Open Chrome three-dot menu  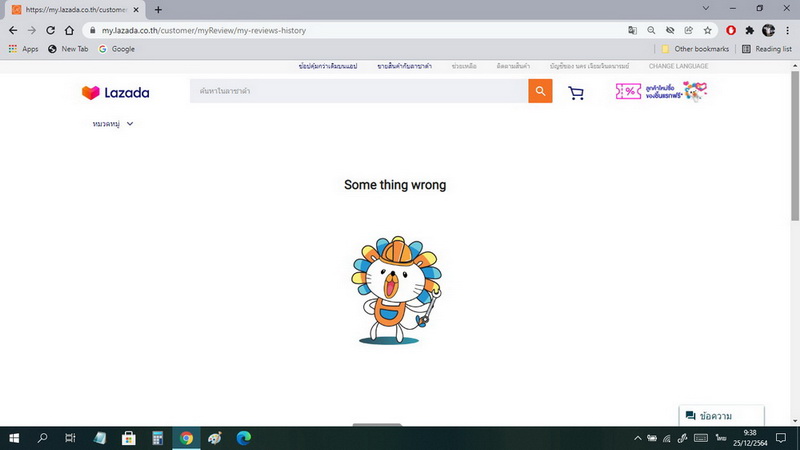point(788,31)
